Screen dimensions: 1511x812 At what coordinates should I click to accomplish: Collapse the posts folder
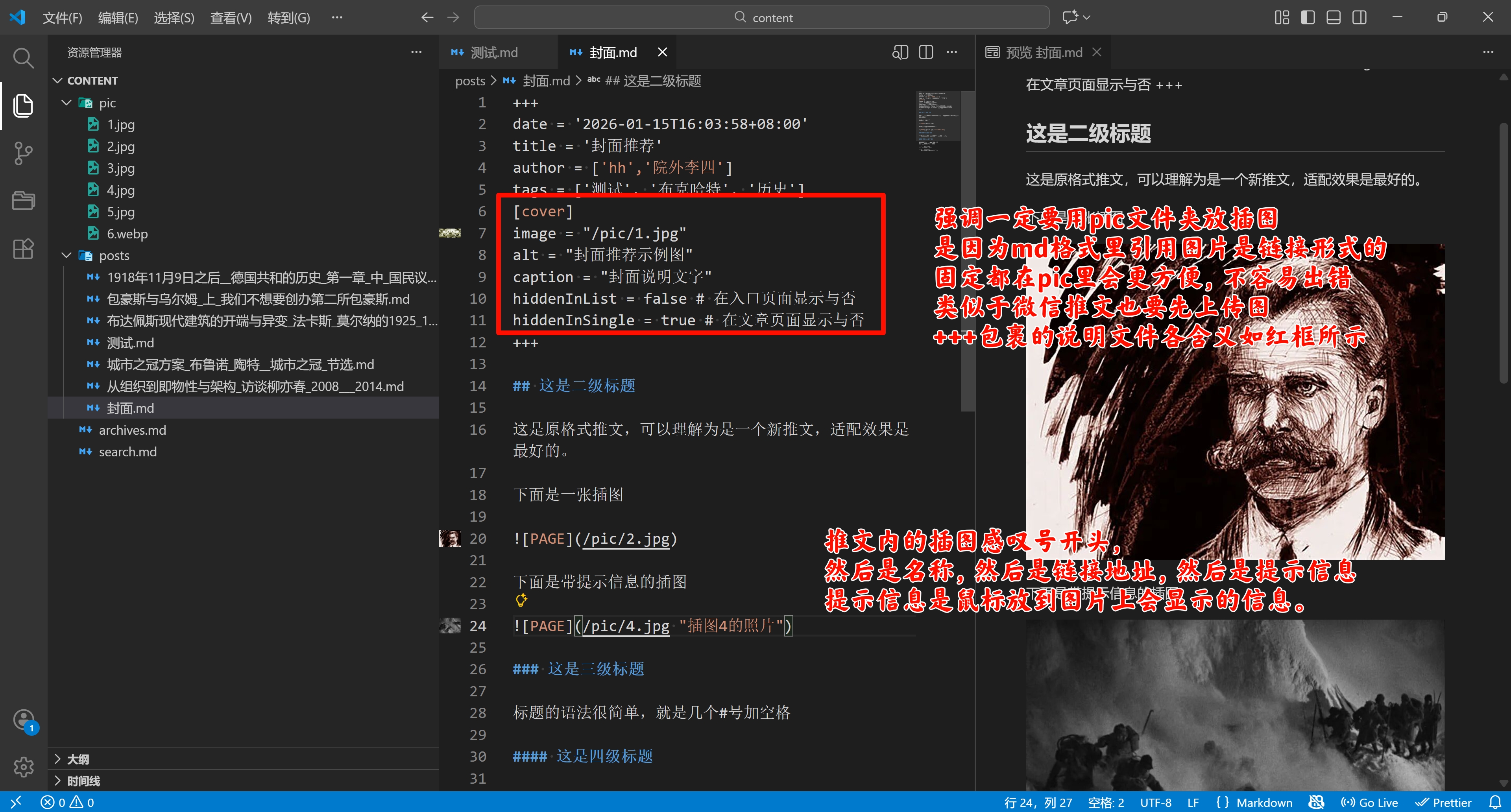pos(66,255)
